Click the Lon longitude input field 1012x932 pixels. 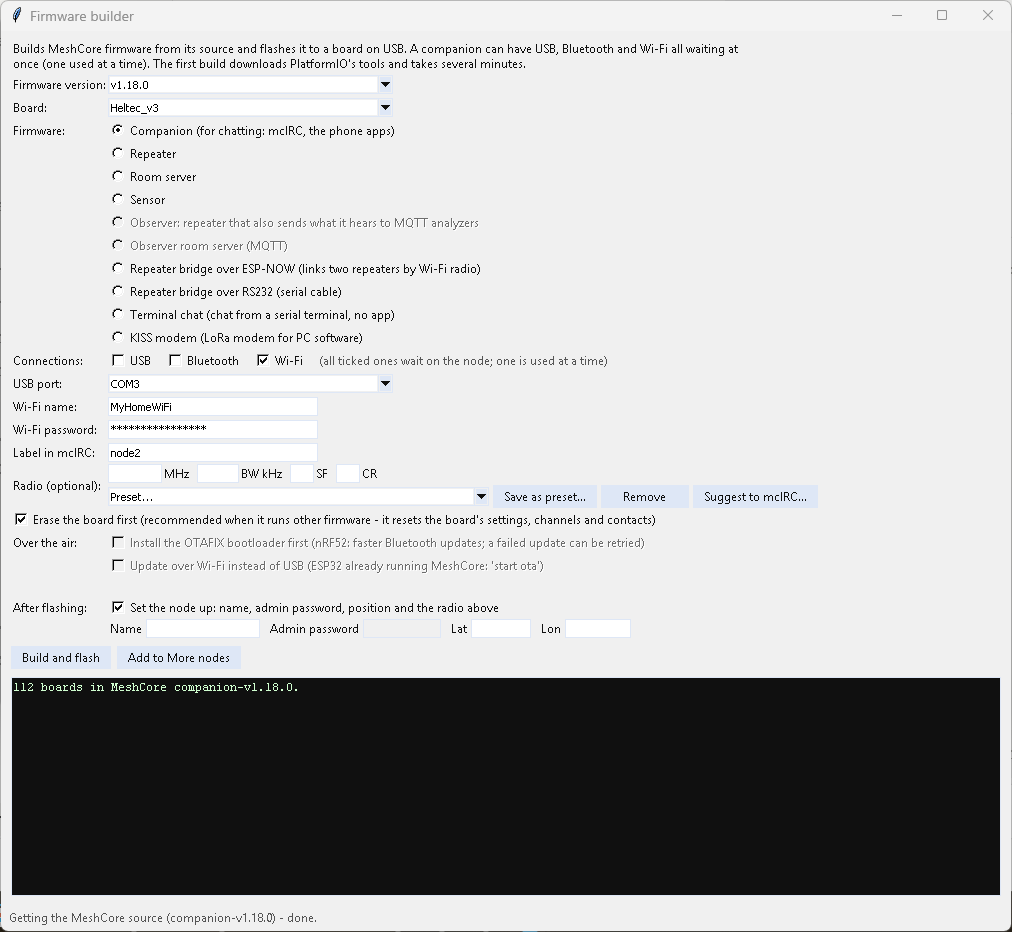coord(598,629)
